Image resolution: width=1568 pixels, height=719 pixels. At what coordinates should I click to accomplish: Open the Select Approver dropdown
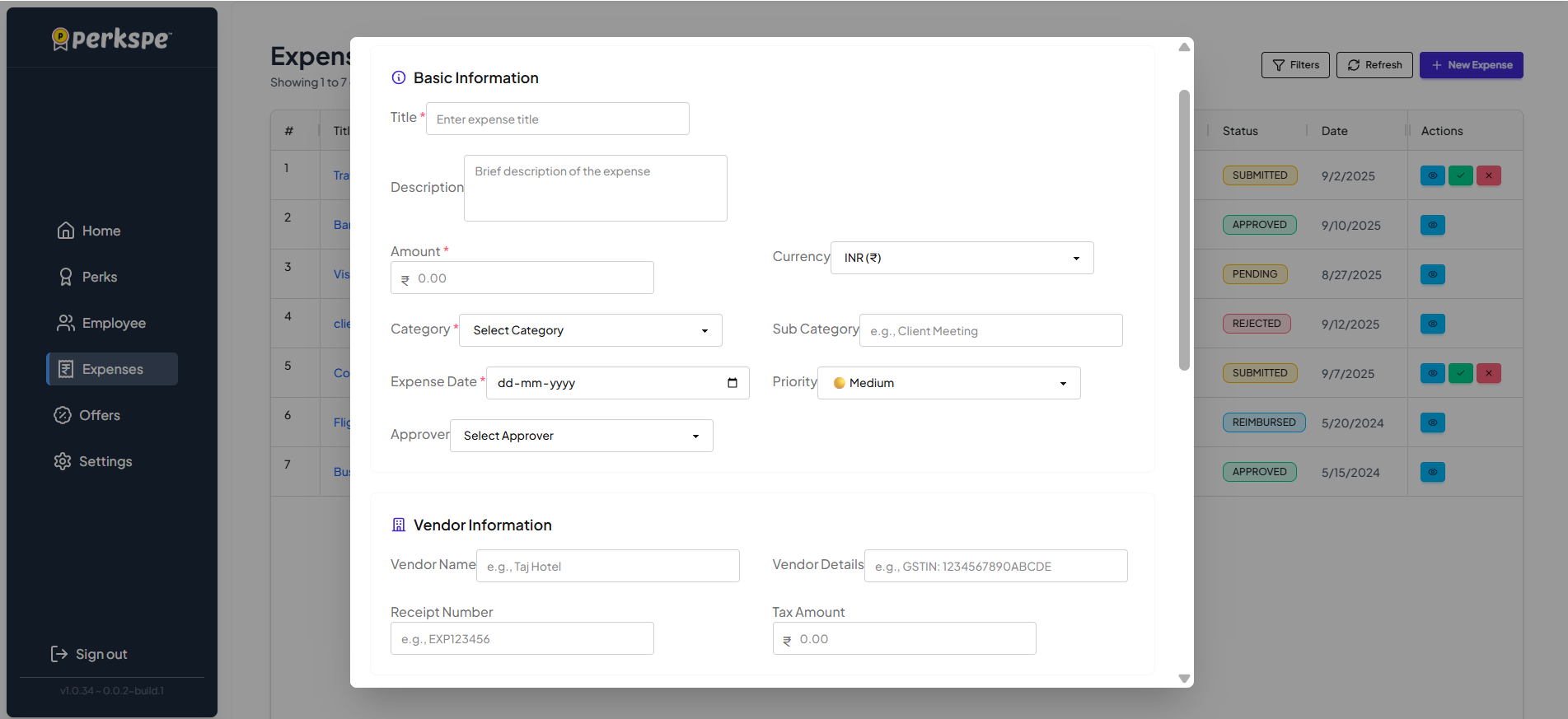tap(581, 436)
